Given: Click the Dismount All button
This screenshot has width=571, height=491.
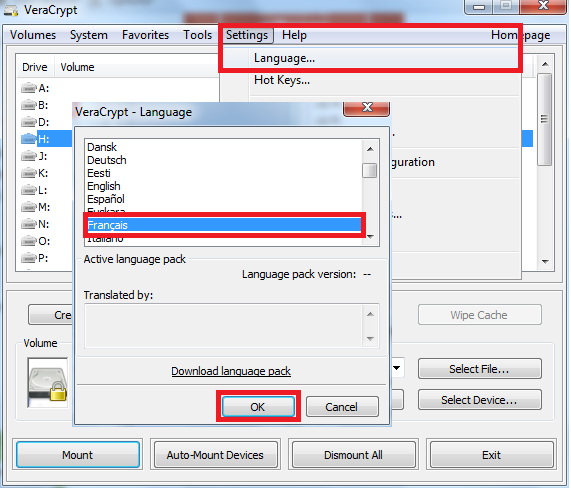Looking at the screenshot, I should pyautogui.click(x=353, y=455).
